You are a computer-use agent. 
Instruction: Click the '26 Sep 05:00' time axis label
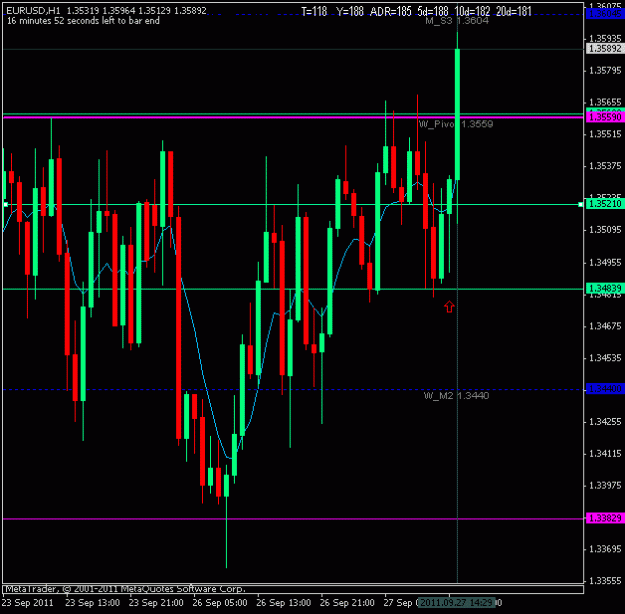(220, 602)
